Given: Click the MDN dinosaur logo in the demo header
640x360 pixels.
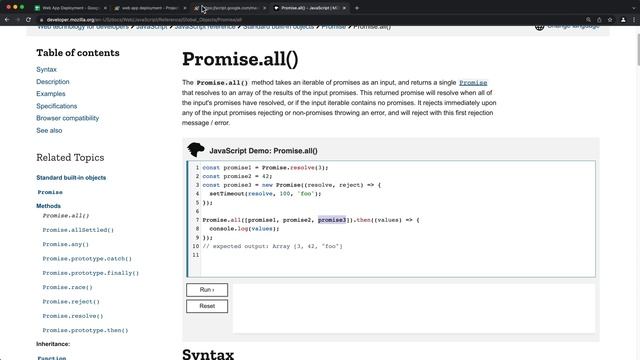Looking at the screenshot, I should [196, 150].
